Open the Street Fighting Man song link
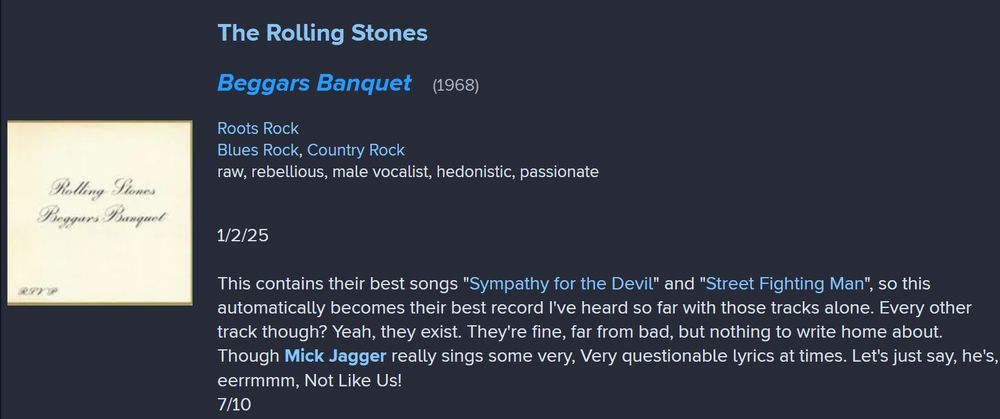This screenshot has height=419, width=1000. coord(784,283)
